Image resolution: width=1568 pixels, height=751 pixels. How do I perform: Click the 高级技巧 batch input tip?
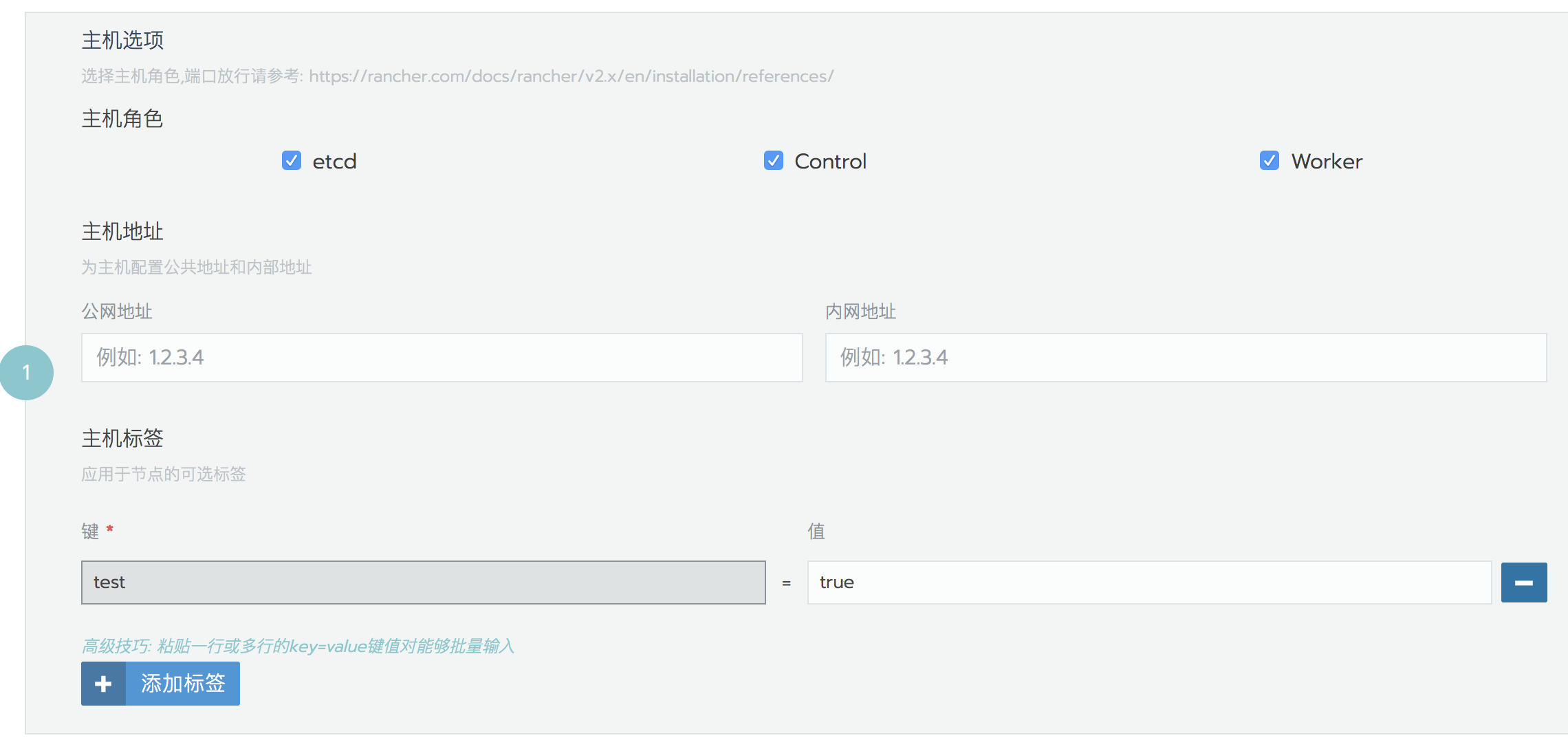[x=298, y=646]
